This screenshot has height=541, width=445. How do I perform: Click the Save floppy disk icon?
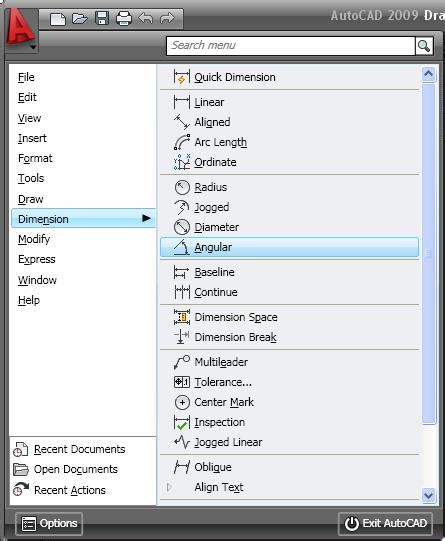coord(102,18)
